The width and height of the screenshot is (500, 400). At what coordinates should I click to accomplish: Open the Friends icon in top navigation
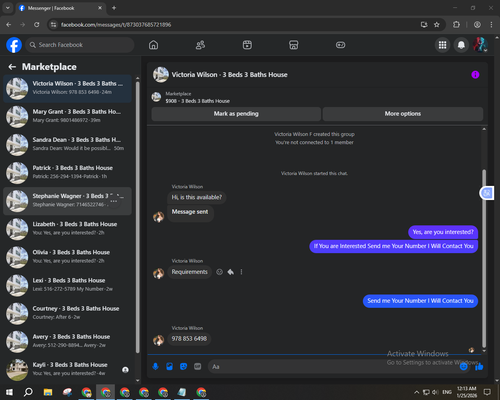point(200,45)
